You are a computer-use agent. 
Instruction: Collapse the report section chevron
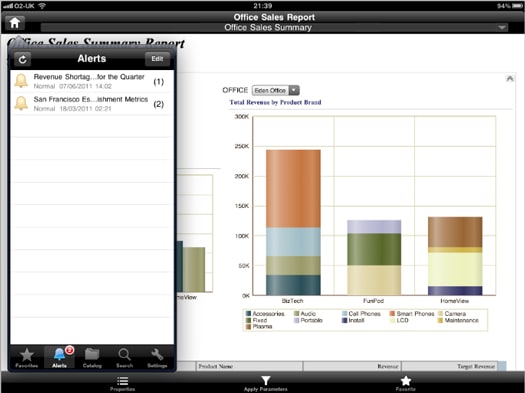click(x=510, y=79)
